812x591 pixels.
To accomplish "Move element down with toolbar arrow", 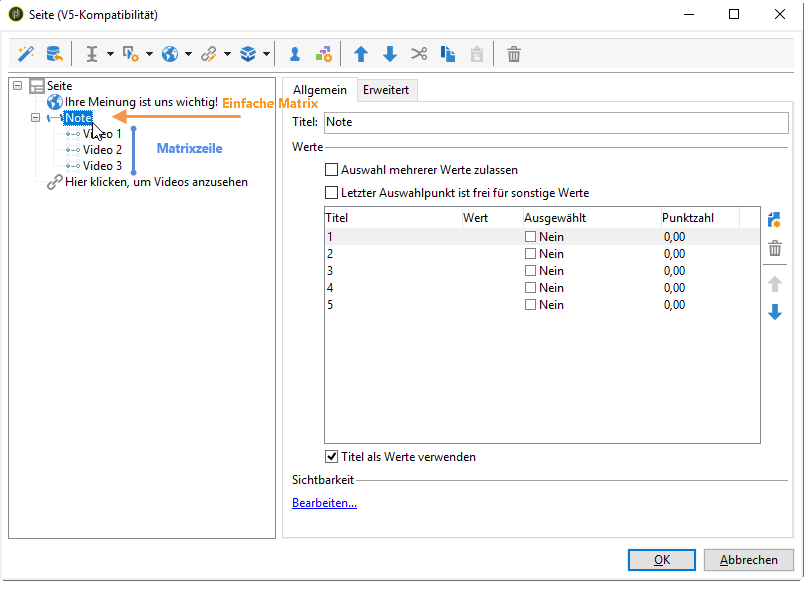I will coord(390,54).
